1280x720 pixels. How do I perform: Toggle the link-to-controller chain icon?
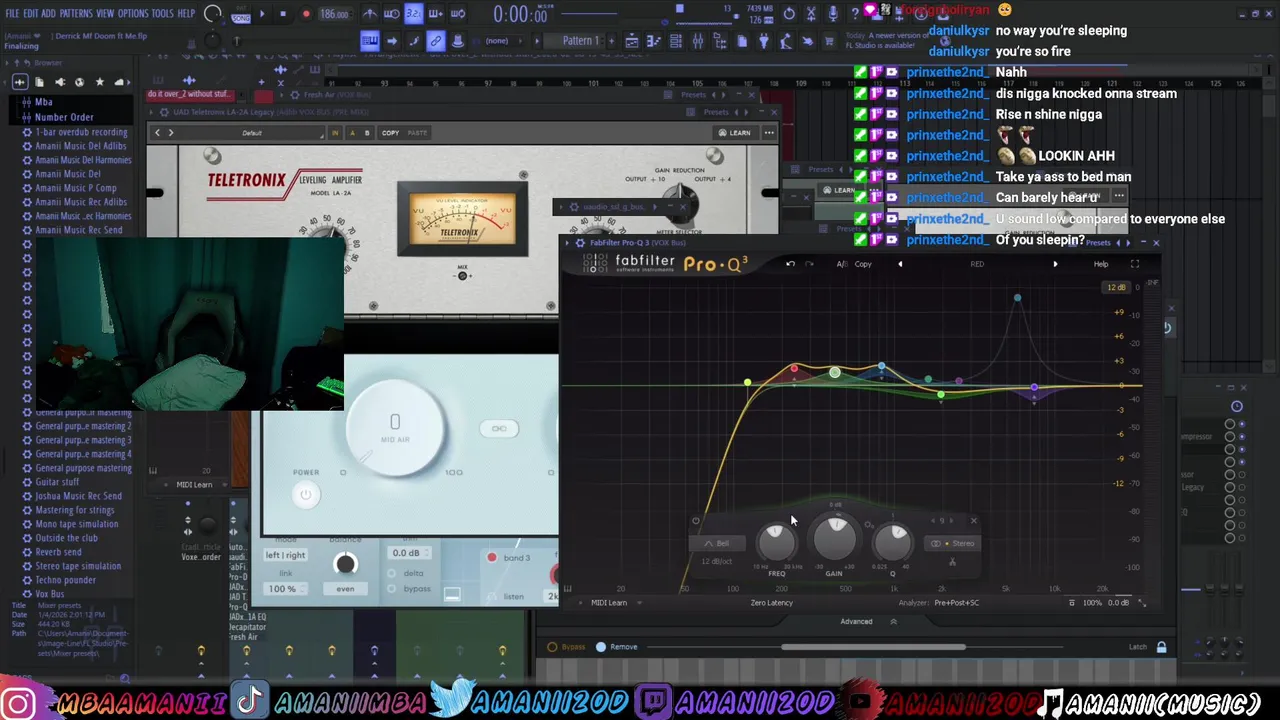(435, 41)
